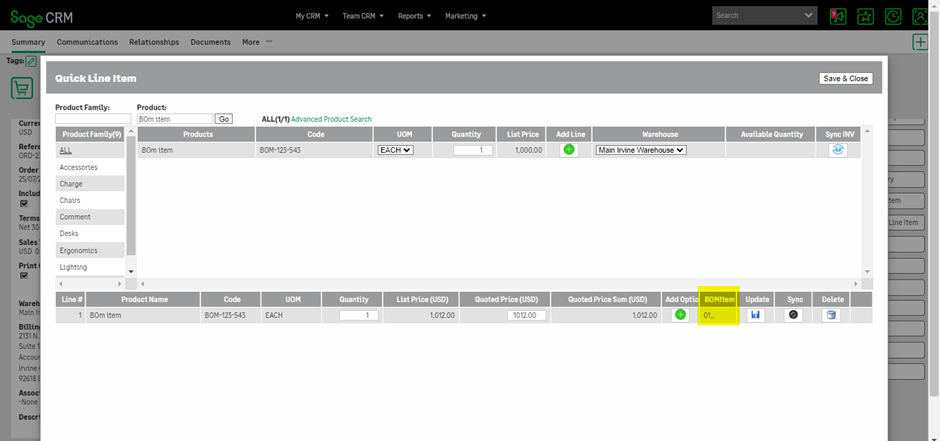This screenshot has height=441, width=940.
Task: Click the Delete trash icon on line 1
Action: (x=831, y=315)
